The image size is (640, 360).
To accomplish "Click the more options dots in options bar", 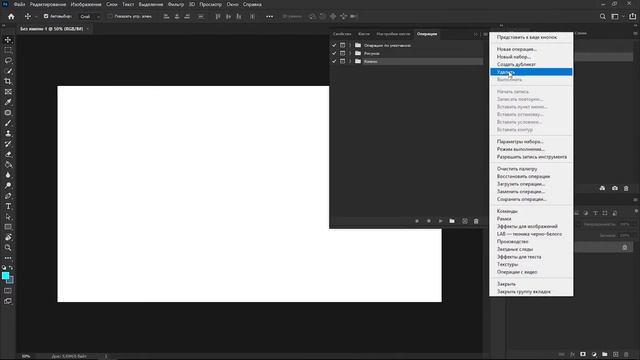I will pos(269,16).
